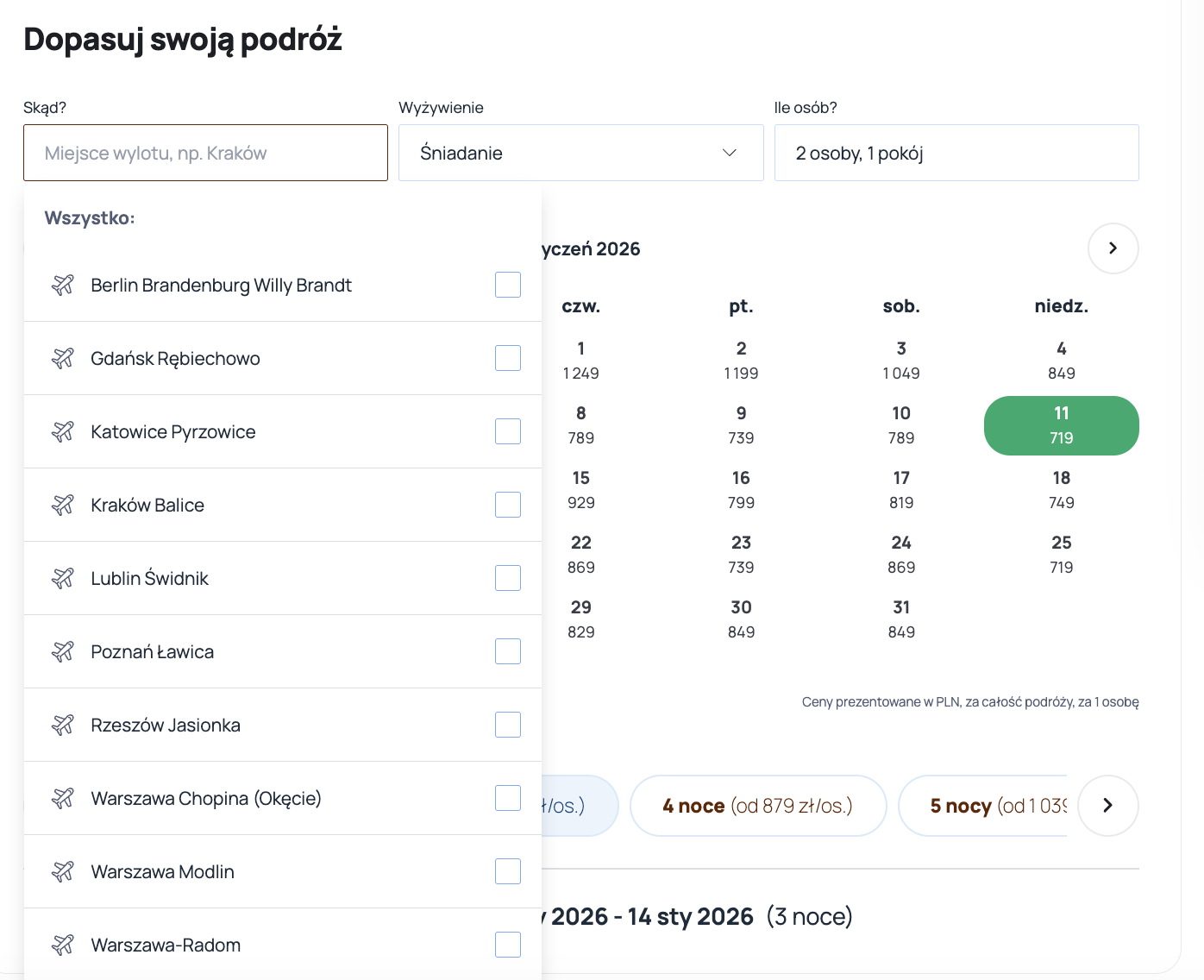Select the 4 noce duration option
The image size is (1204, 980).
757,806
